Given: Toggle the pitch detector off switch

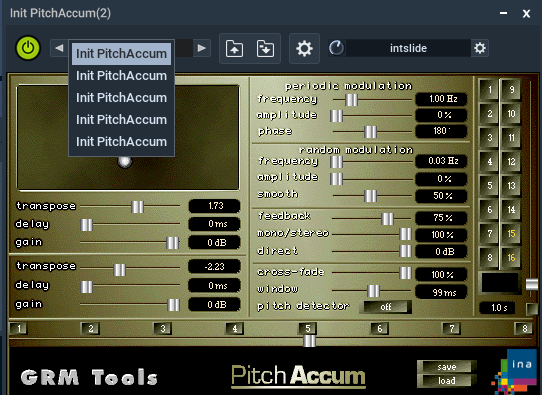Looking at the screenshot, I should [x=386, y=307].
